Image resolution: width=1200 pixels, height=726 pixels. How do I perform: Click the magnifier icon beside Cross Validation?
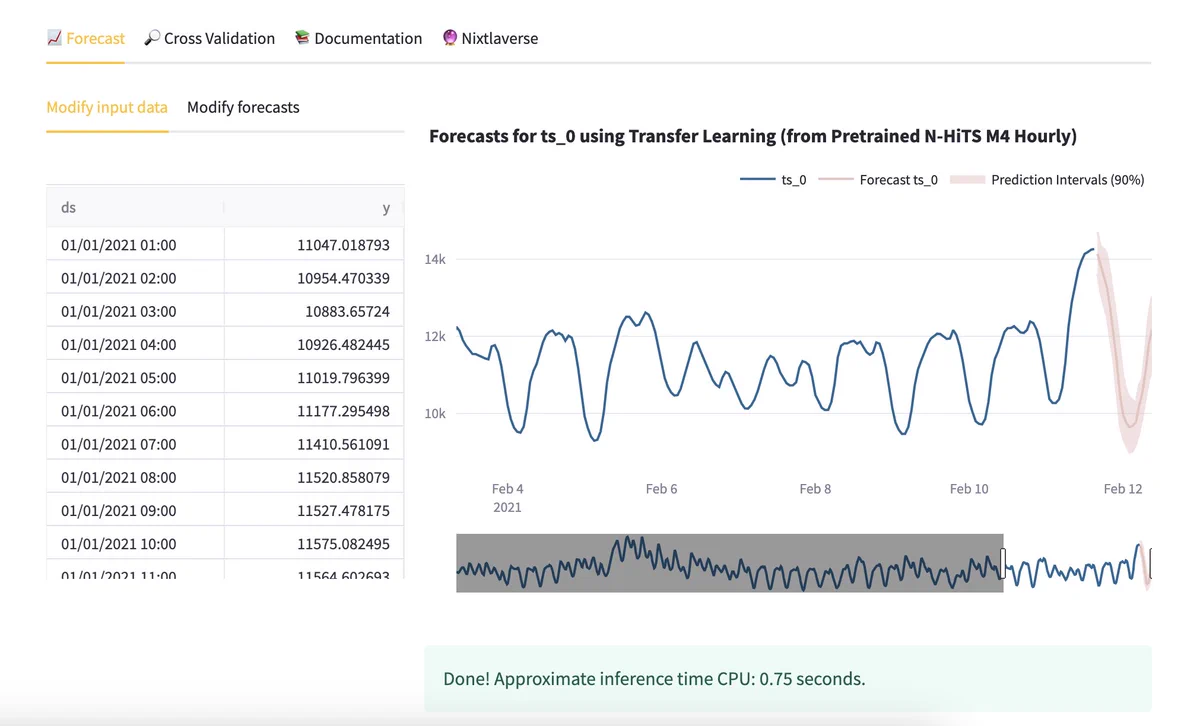152,38
